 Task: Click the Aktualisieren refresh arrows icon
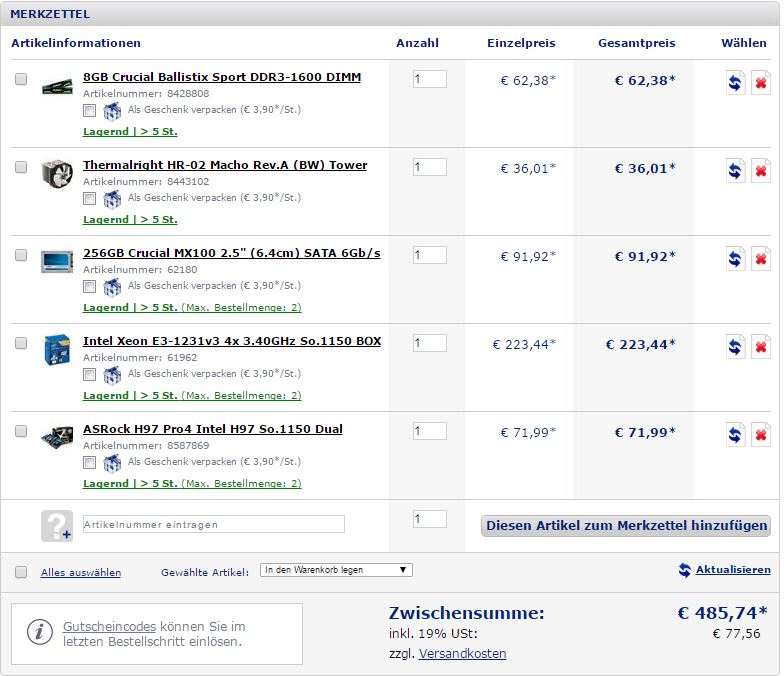(x=684, y=570)
